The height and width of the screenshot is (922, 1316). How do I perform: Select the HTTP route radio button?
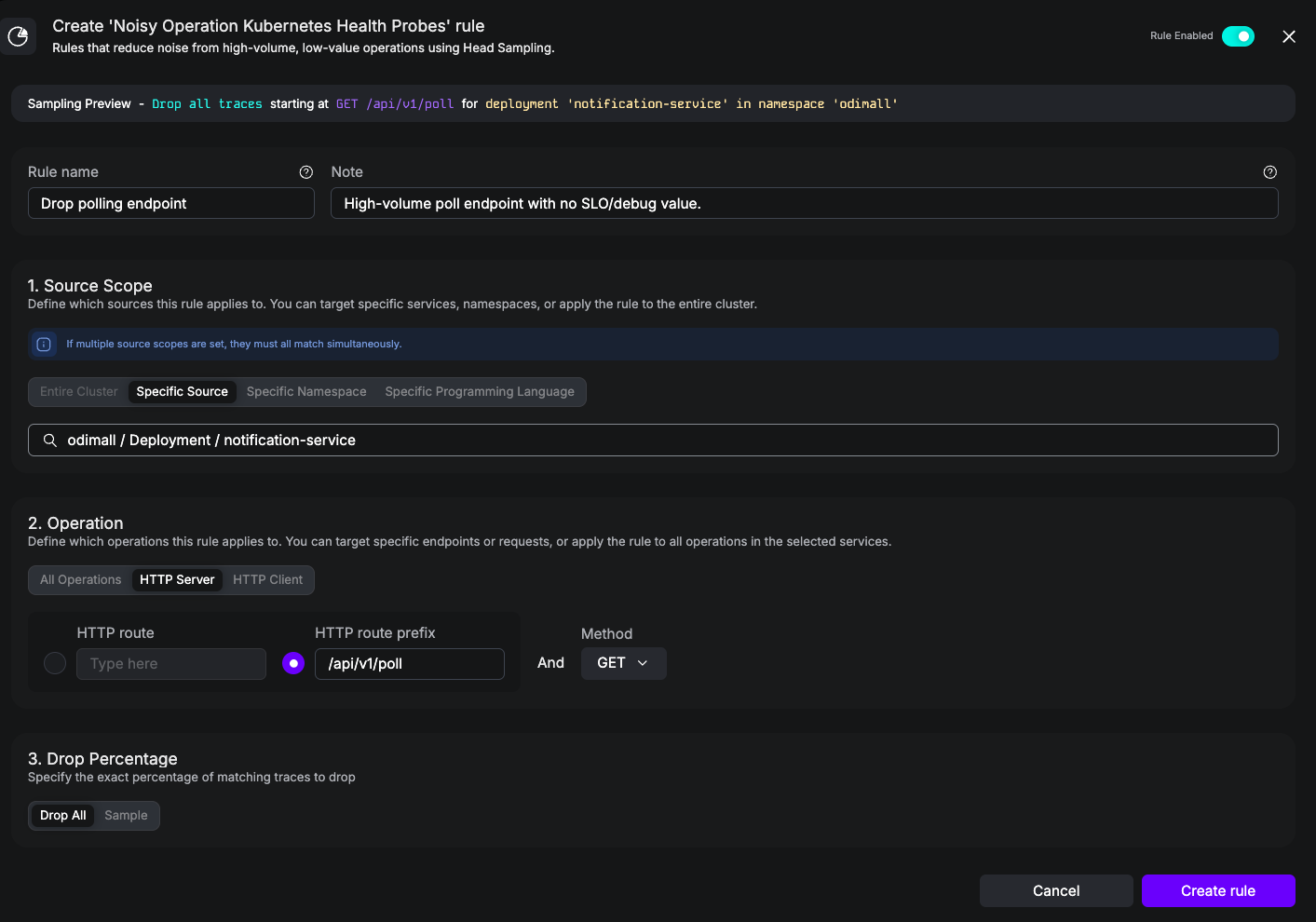[x=55, y=663]
